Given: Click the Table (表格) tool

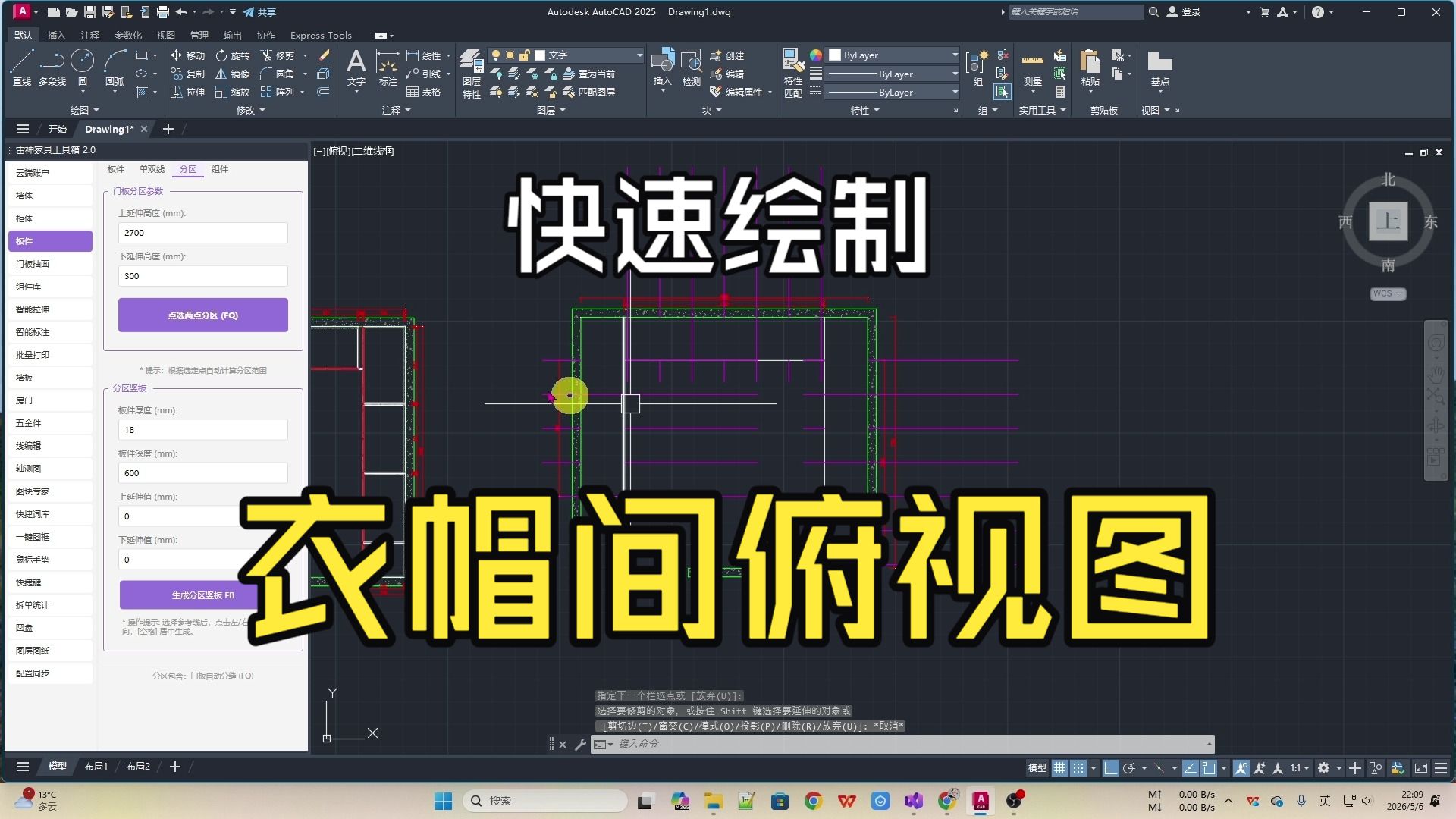Looking at the screenshot, I should pyautogui.click(x=424, y=92).
